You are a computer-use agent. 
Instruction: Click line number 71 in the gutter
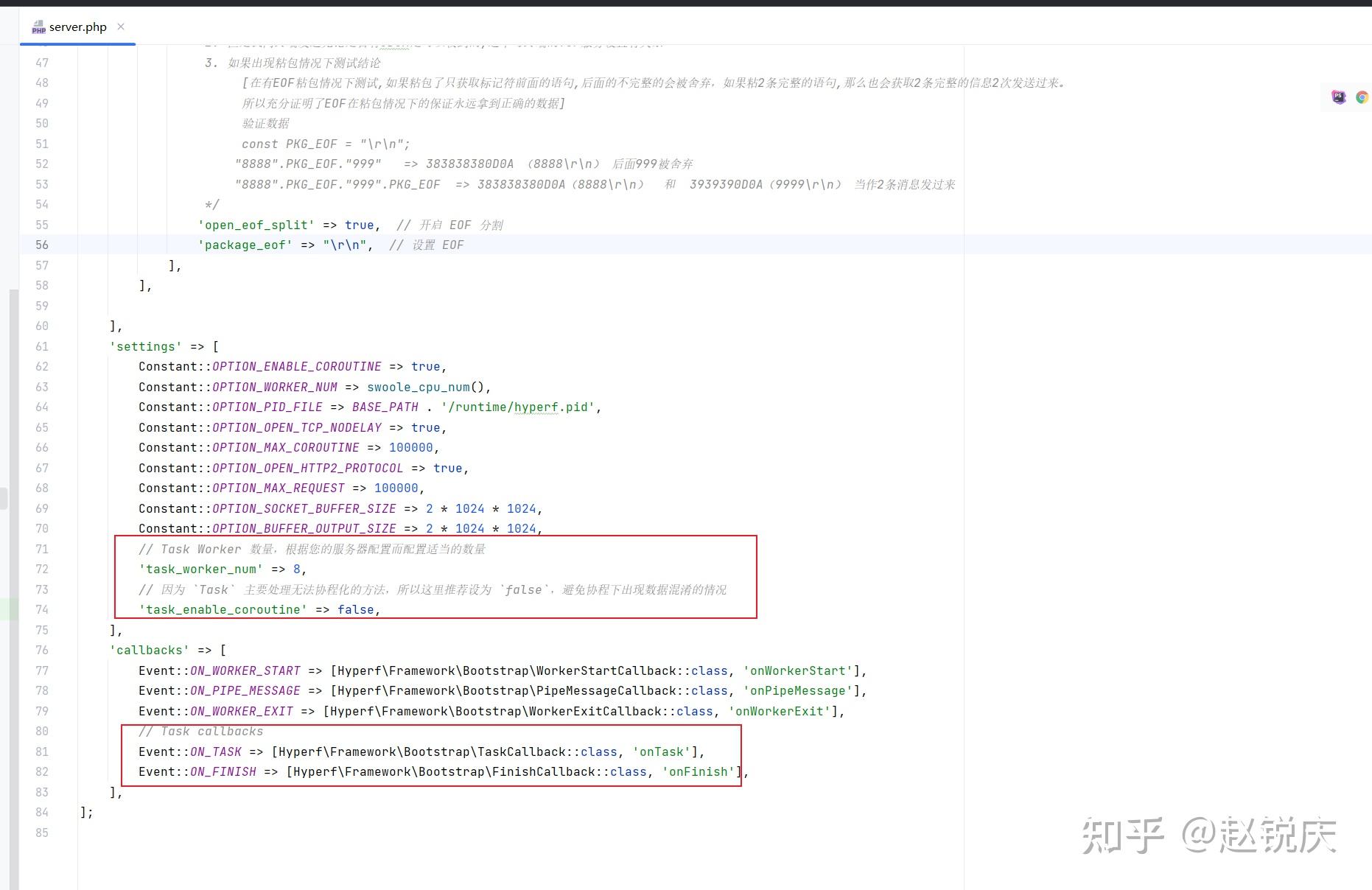pos(42,549)
